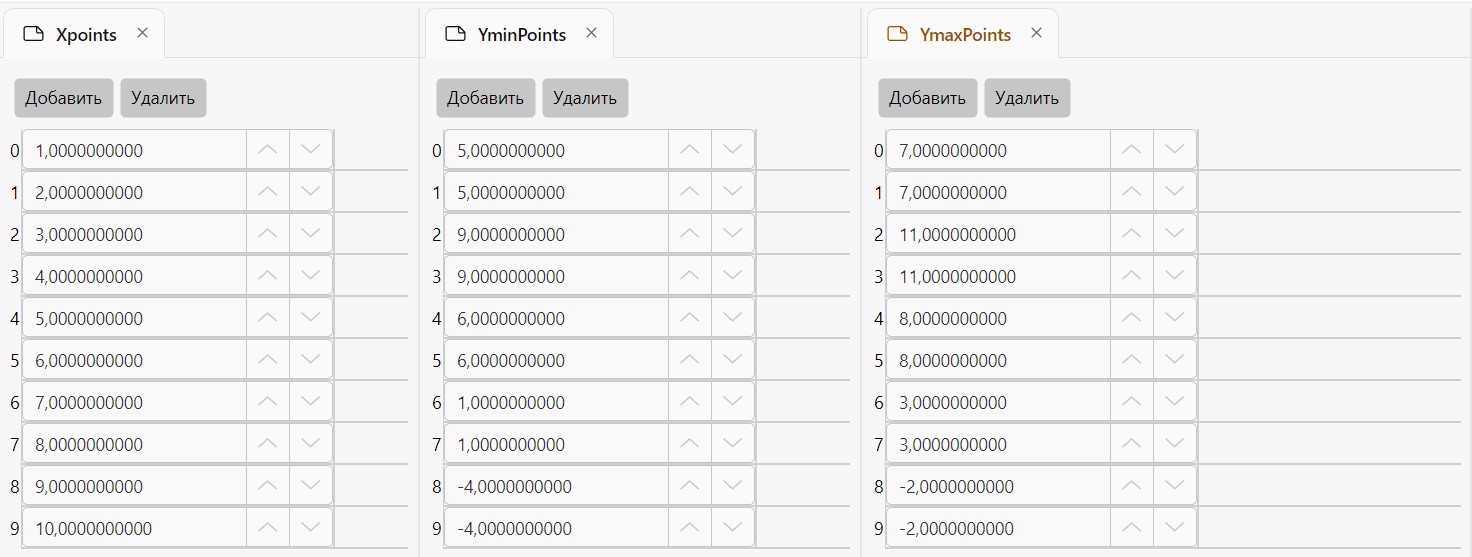Click the Xpoints tab document icon
Screen dimensions: 1472x557
pos(34,34)
